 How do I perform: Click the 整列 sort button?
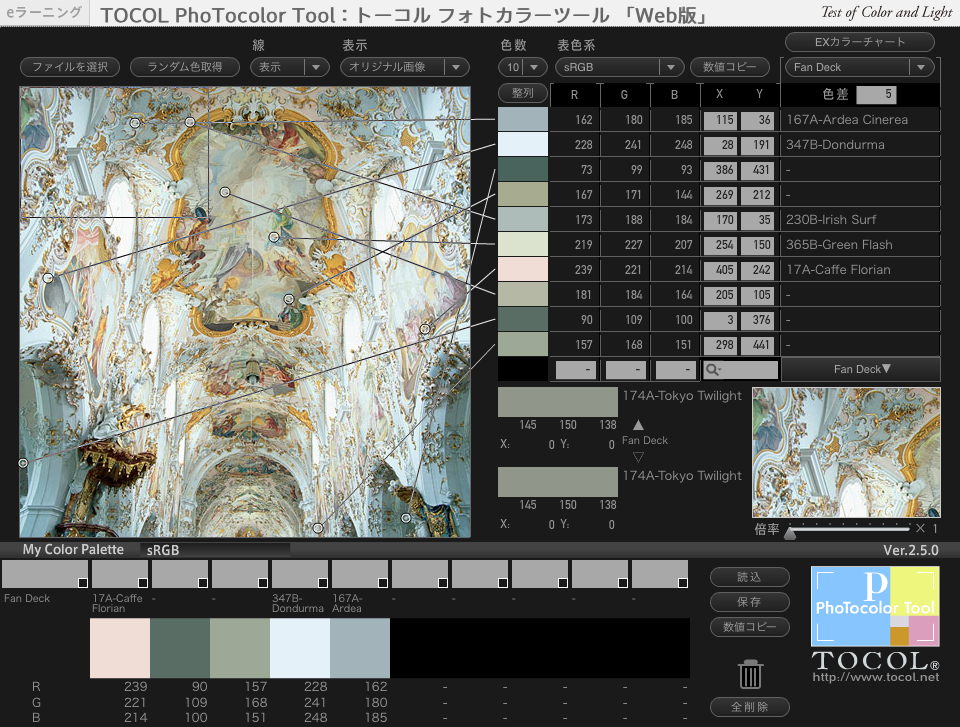523,93
